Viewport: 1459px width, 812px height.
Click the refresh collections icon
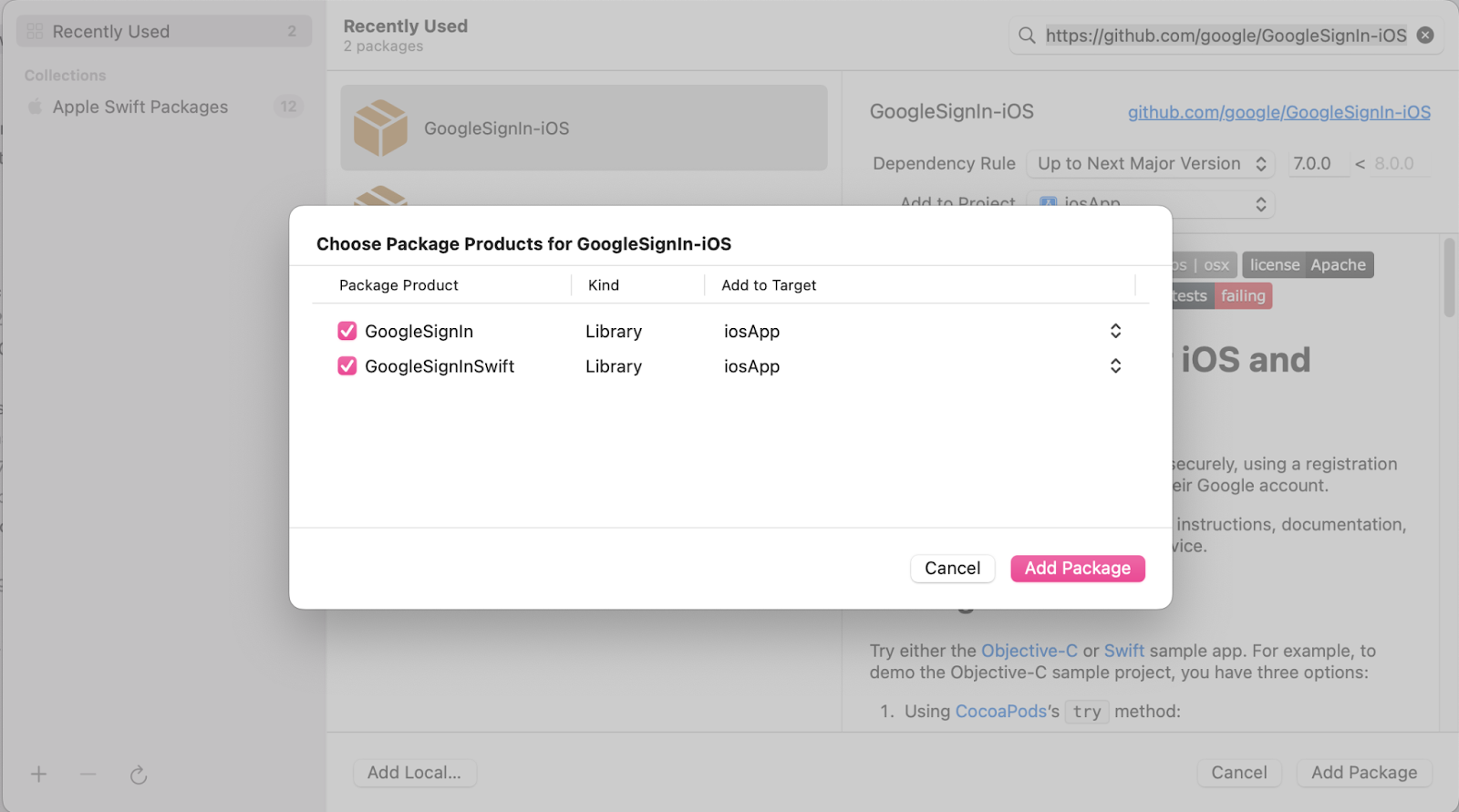click(x=139, y=775)
